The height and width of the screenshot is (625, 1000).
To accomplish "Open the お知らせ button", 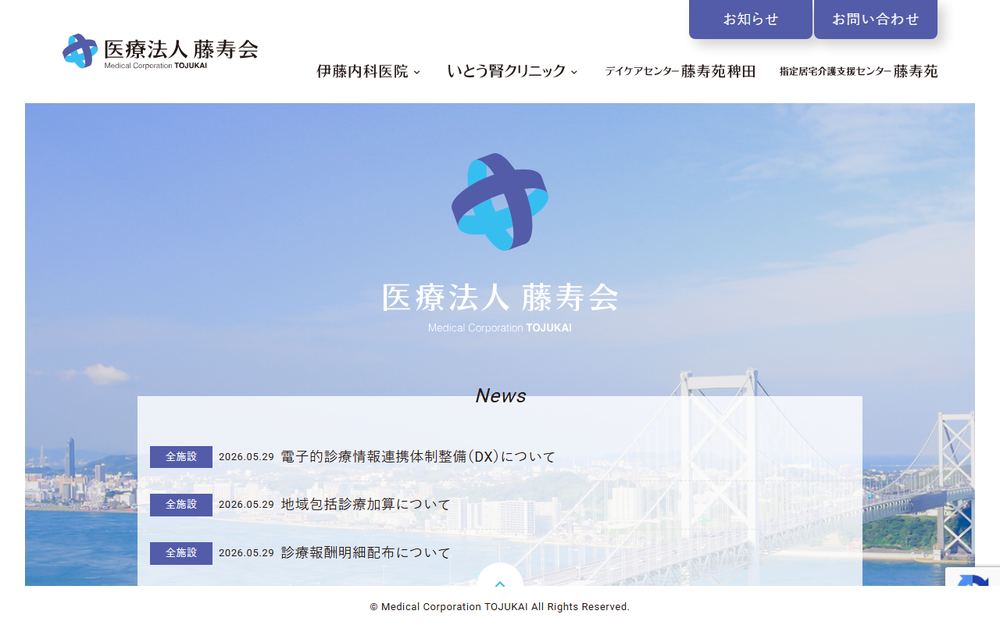I will pos(751,19).
